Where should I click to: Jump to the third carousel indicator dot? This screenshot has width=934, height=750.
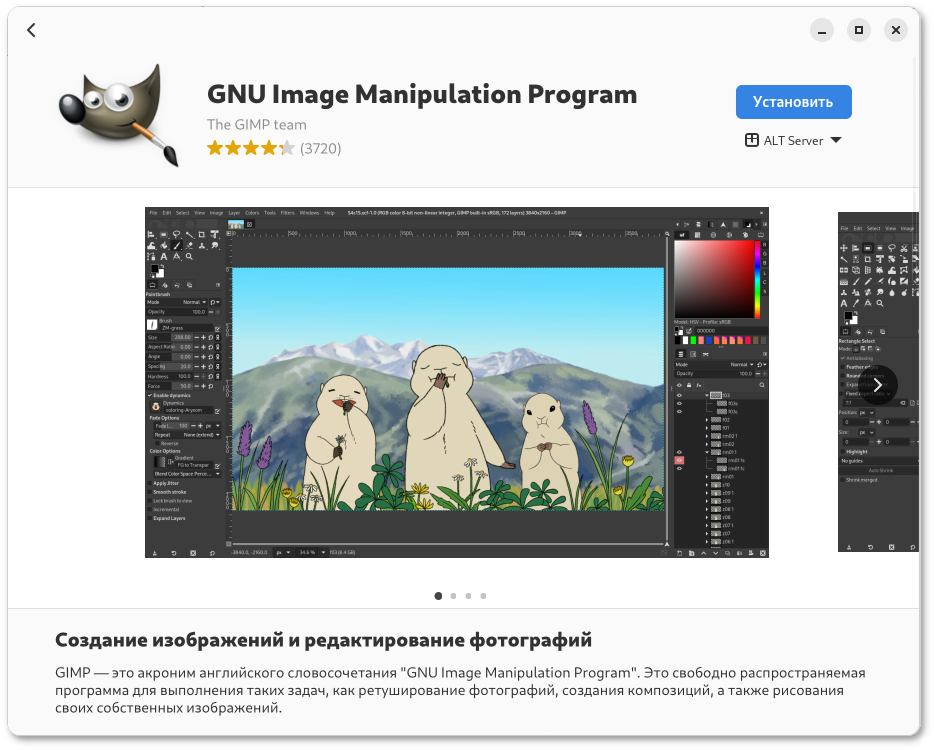click(468, 596)
